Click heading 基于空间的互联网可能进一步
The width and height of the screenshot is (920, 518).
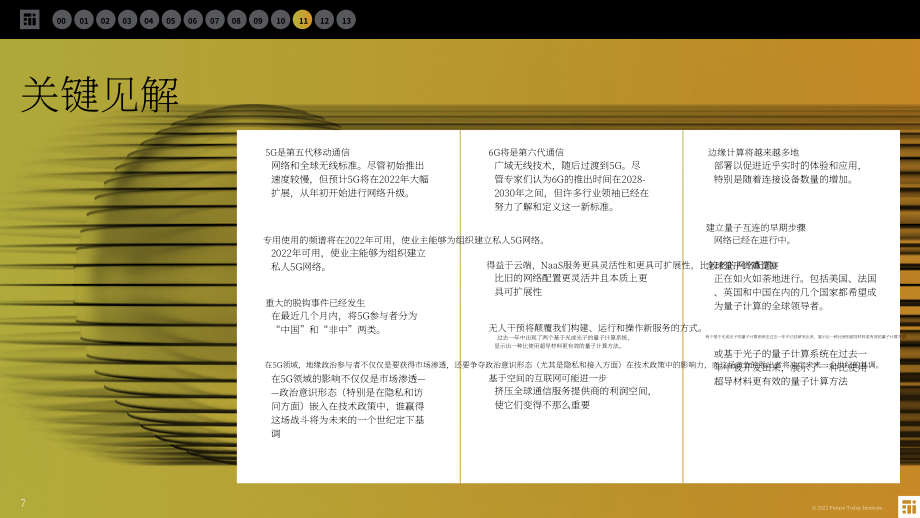(547, 378)
